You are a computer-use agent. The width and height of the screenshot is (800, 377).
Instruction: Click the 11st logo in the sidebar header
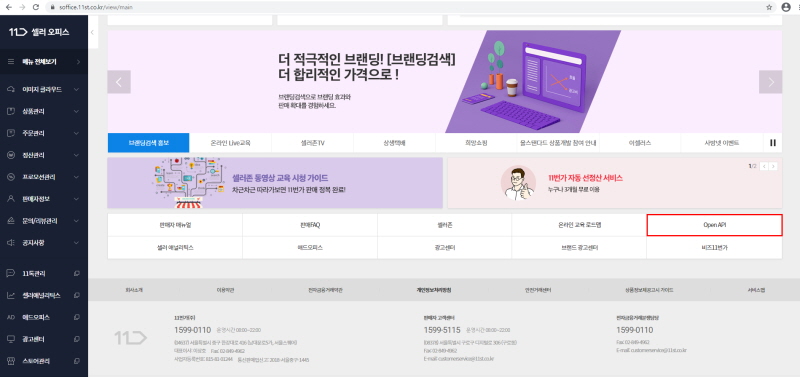tap(18, 32)
